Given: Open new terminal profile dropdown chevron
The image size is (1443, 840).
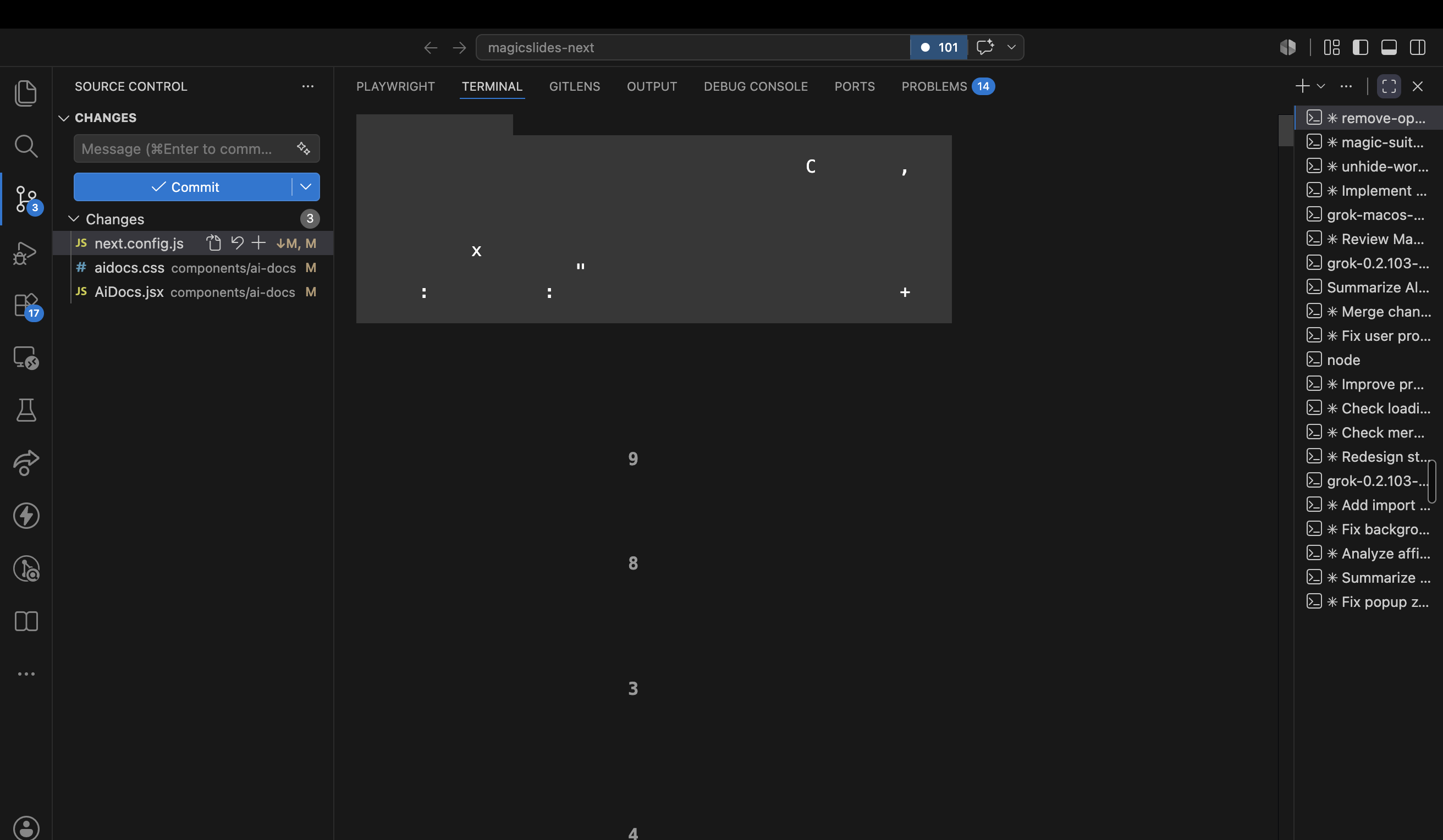Looking at the screenshot, I should 1321,86.
